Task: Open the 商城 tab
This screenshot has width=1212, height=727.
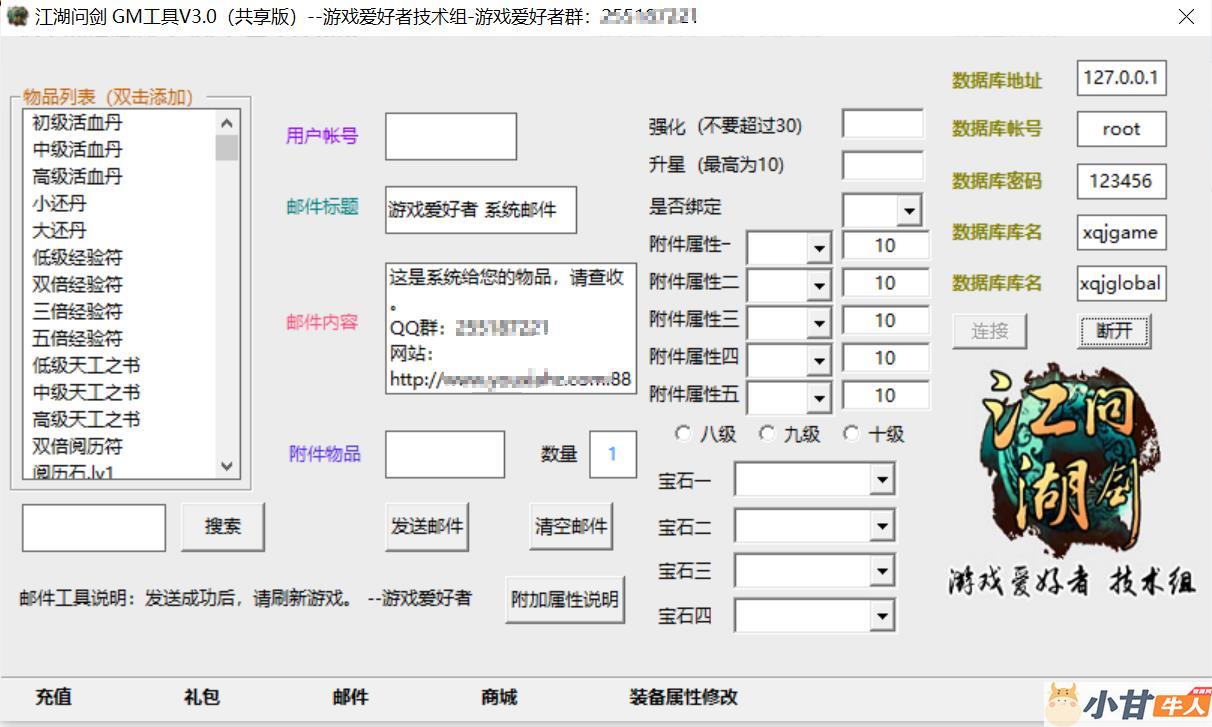Action: click(x=499, y=697)
